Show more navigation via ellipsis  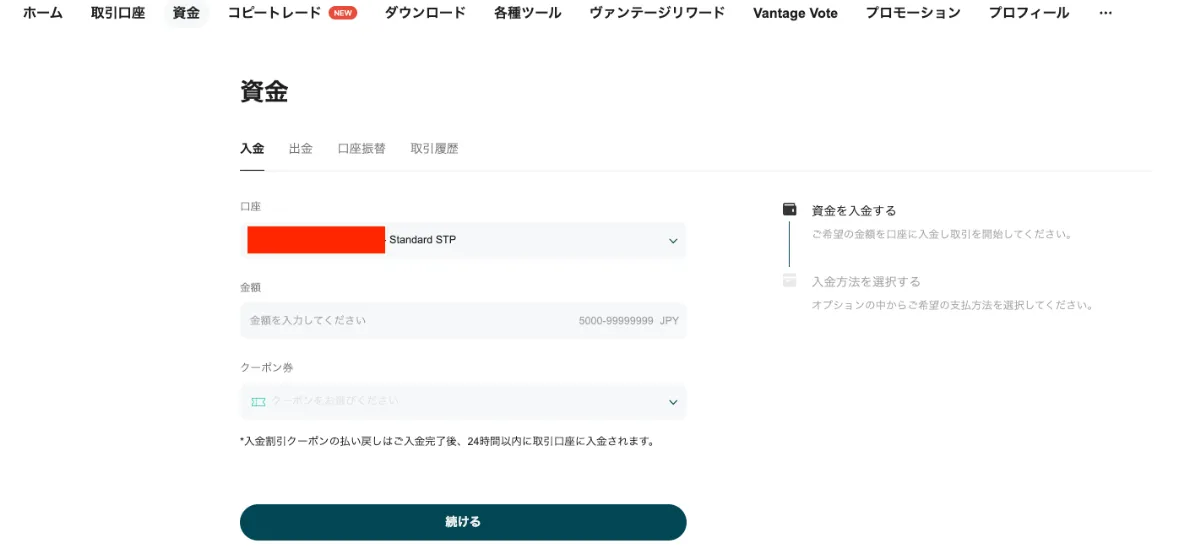point(1105,13)
